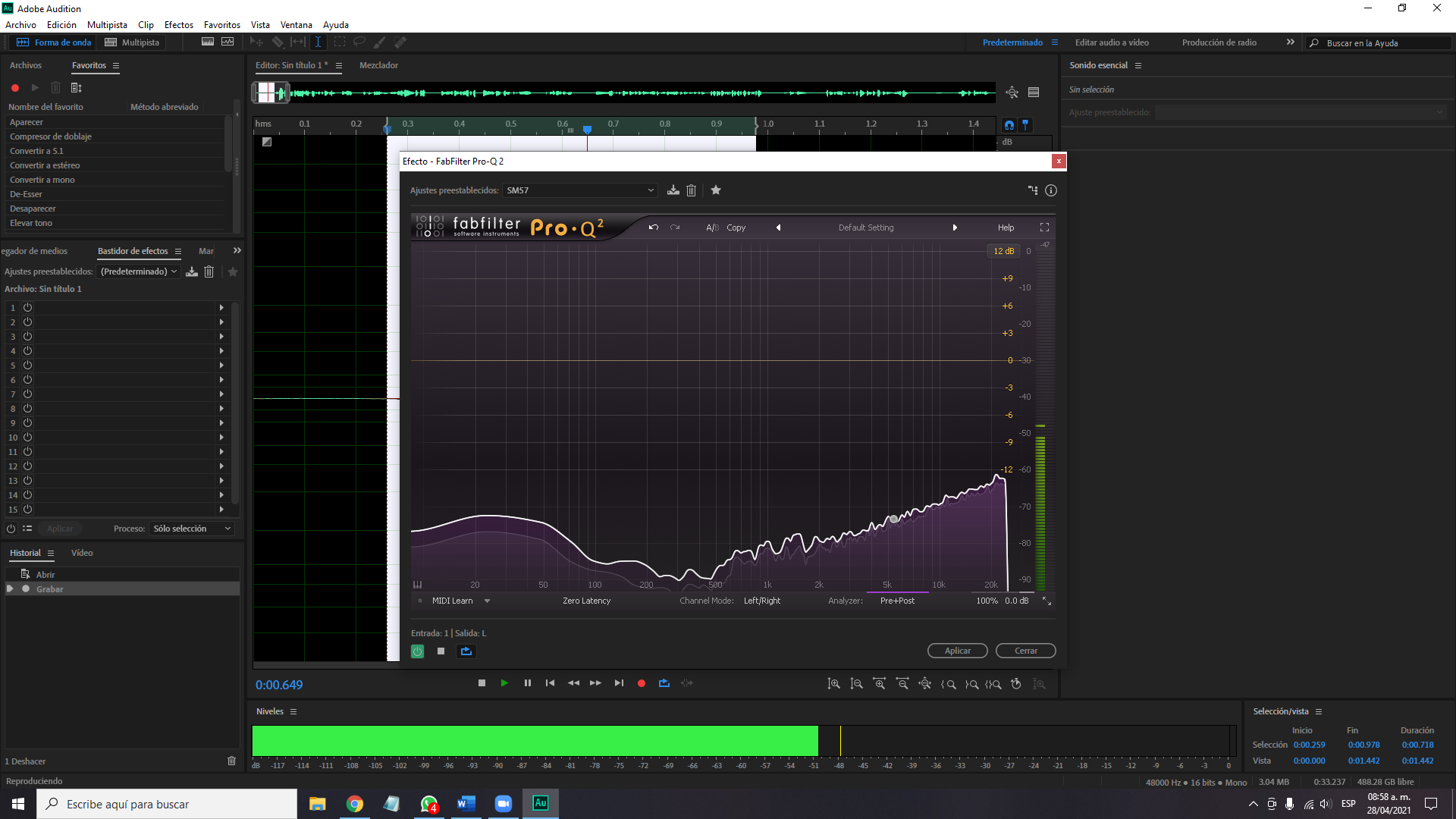The image size is (1456, 819).
Task: Click the time selection tool
Action: 318,42
